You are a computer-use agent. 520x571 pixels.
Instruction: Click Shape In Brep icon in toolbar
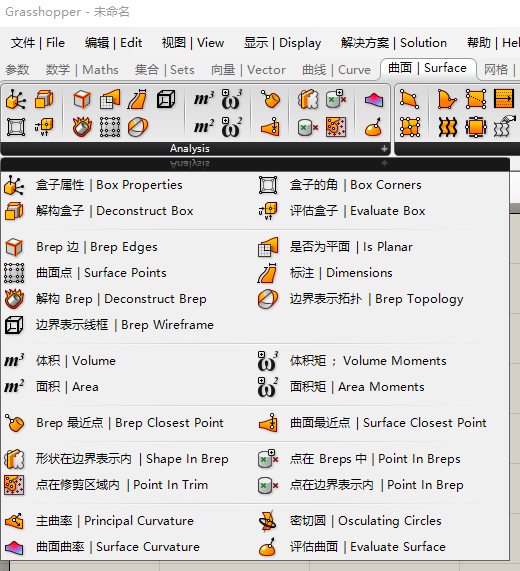(x=308, y=99)
